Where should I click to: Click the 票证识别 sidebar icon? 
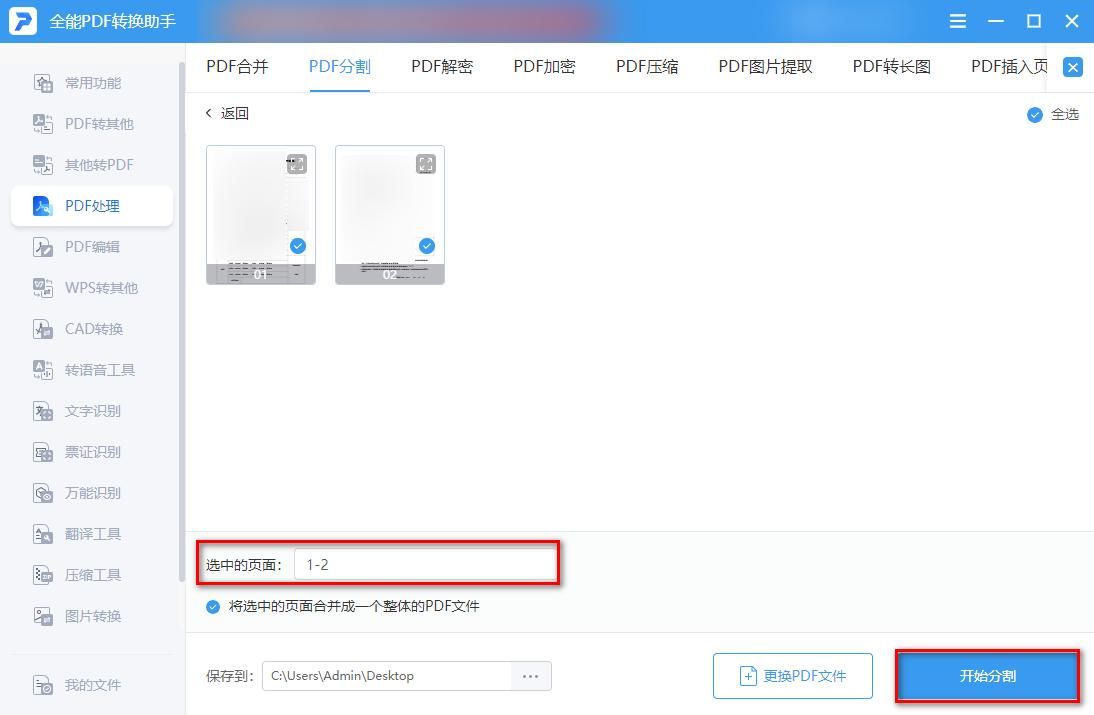43,452
